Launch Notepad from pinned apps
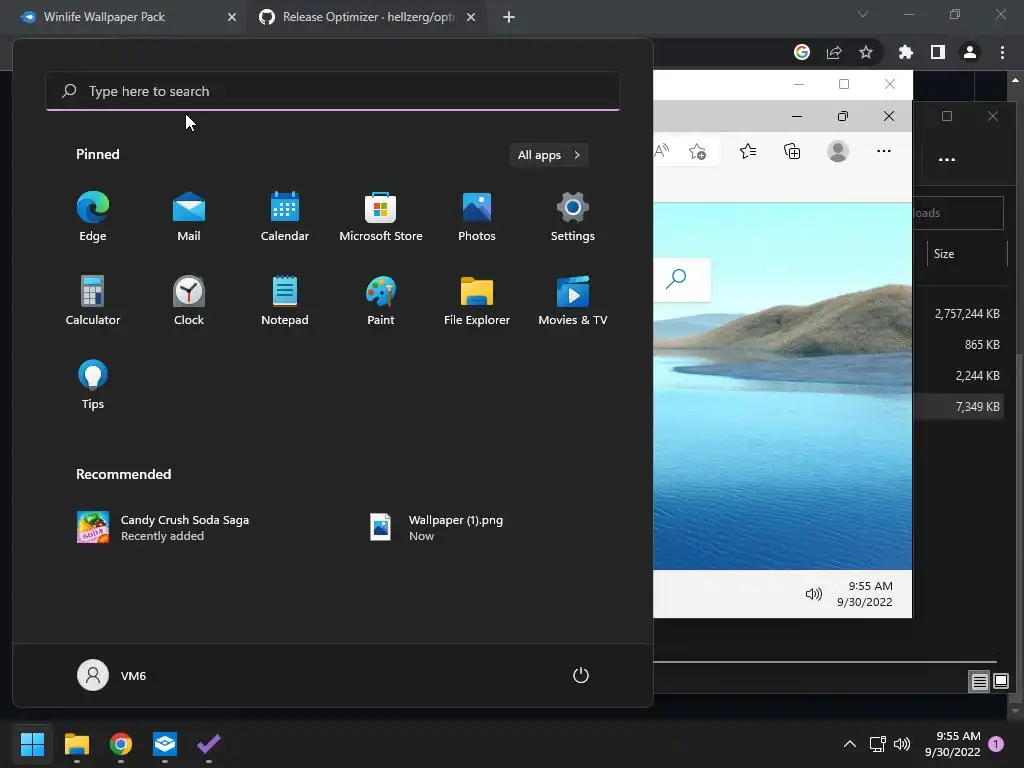 click(x=285, y=300)
